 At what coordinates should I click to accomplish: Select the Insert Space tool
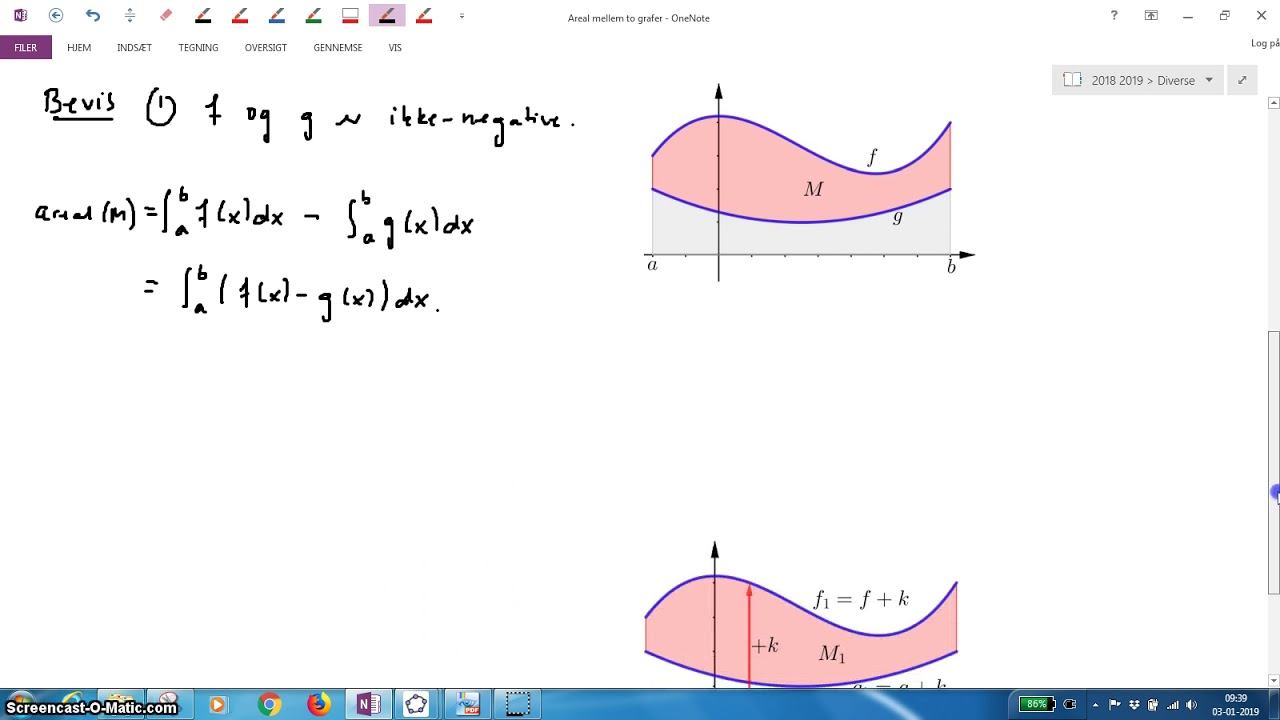pyautogui.click(x=130, y=16)
